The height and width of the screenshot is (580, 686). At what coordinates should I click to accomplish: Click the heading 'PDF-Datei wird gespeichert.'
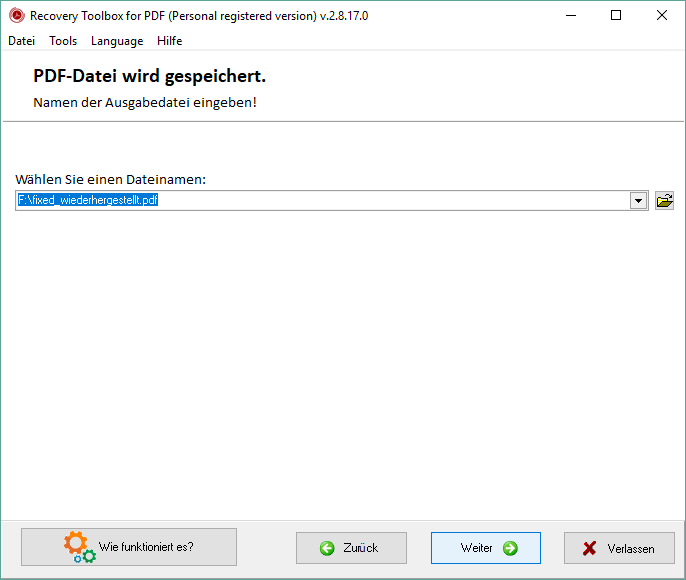coord(150,76)
